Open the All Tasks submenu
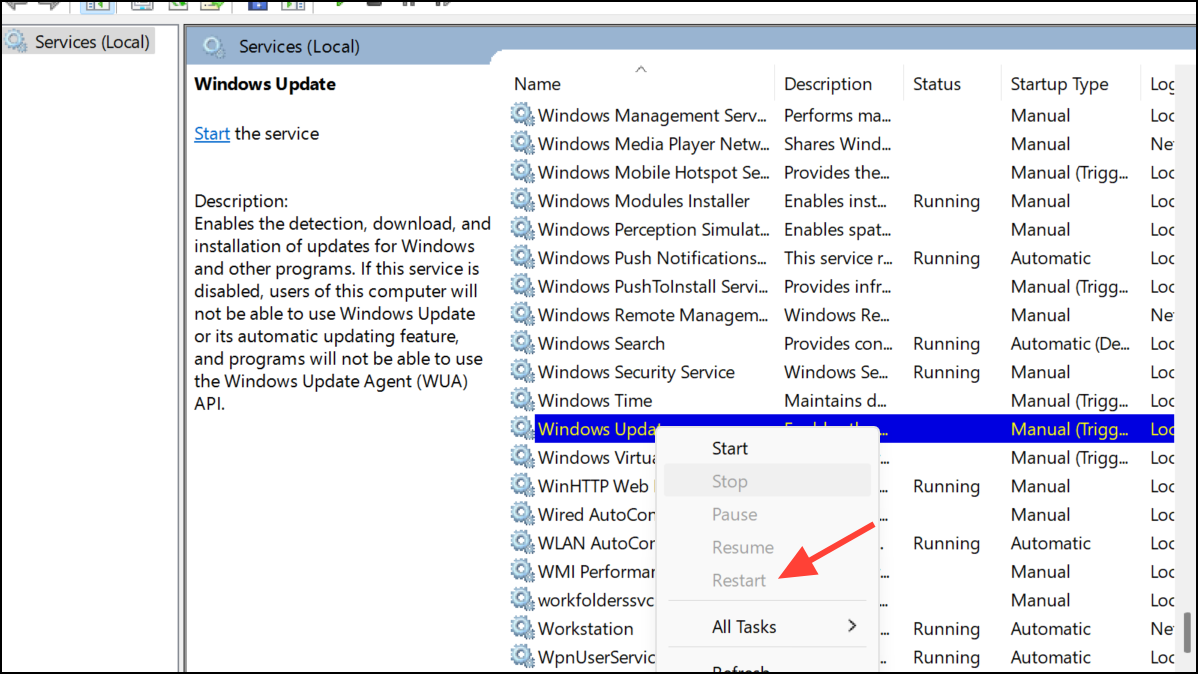The height and width of the screenshot is (674, 1198). [x=767, y=627]
